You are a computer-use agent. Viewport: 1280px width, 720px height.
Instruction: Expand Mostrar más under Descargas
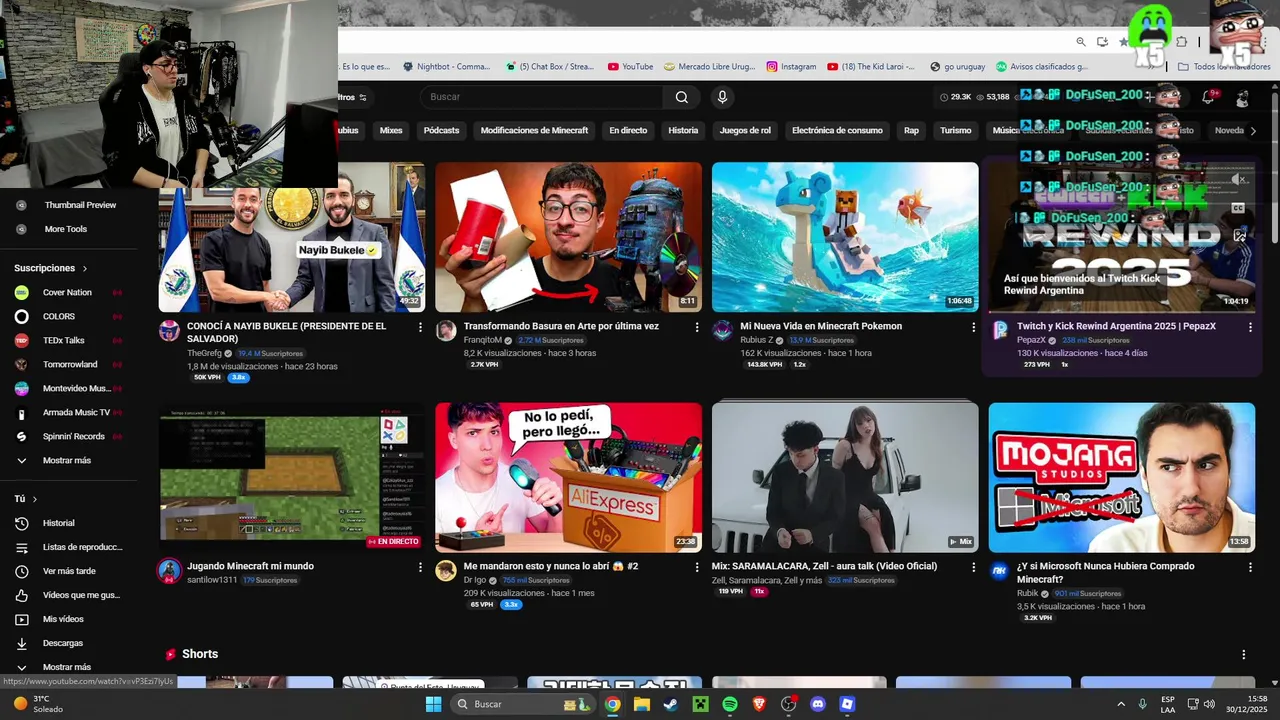pos(68,667)
